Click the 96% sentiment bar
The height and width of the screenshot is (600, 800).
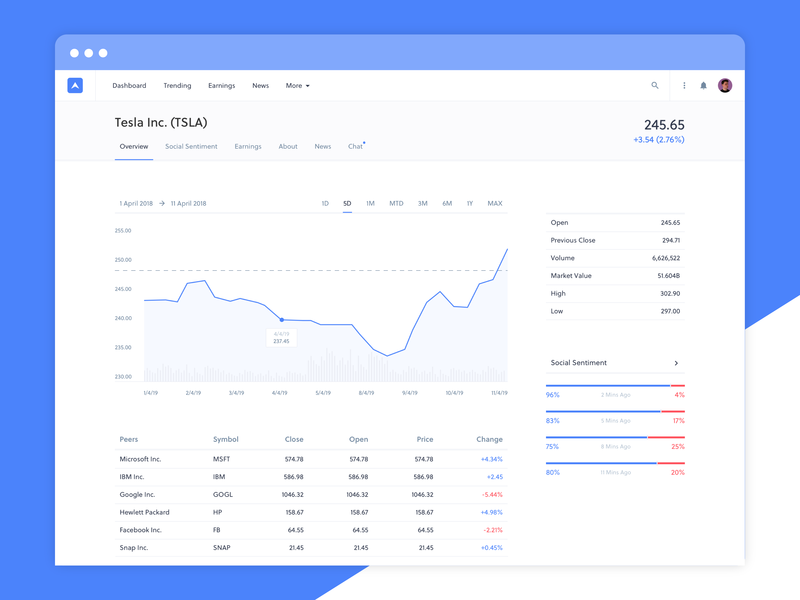pos(615,386)
